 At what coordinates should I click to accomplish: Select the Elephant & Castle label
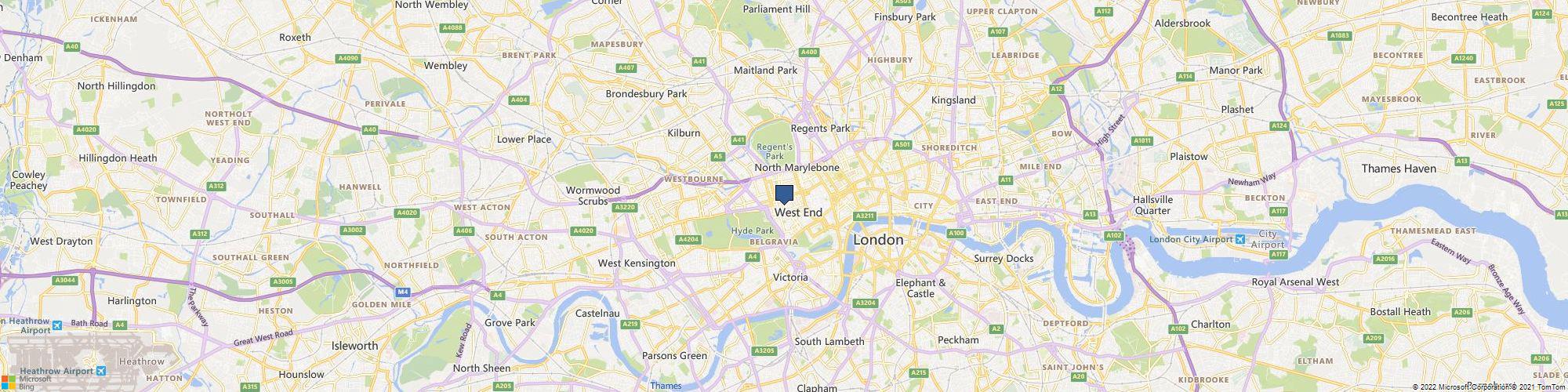[920, 288]
